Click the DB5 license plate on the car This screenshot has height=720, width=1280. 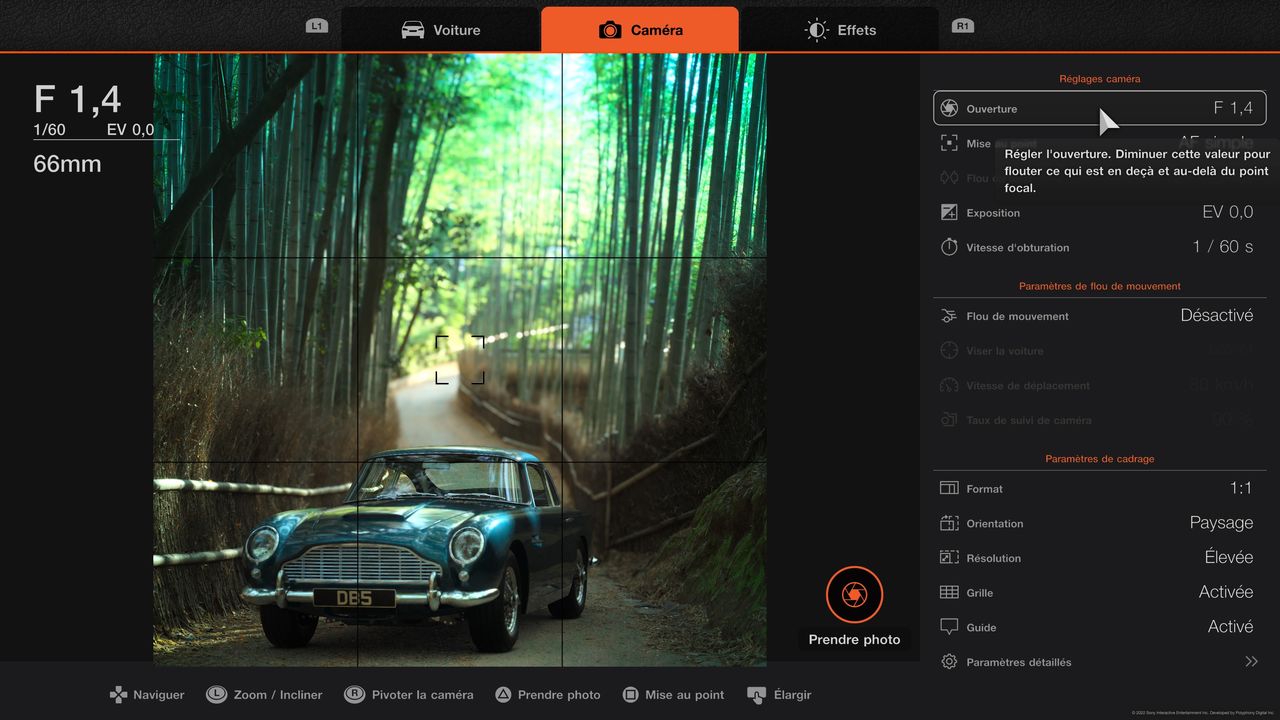pyautogui.click(x=354, y=598)
